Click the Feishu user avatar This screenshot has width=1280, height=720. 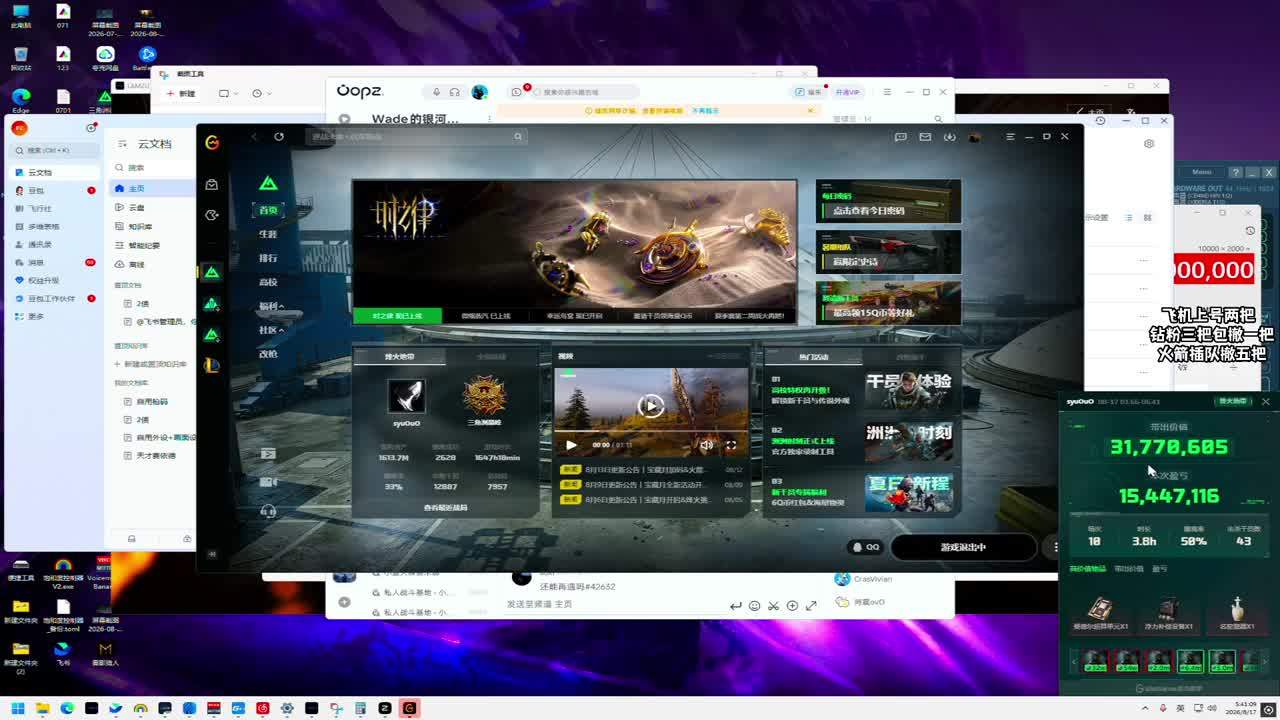click(19, 128)
